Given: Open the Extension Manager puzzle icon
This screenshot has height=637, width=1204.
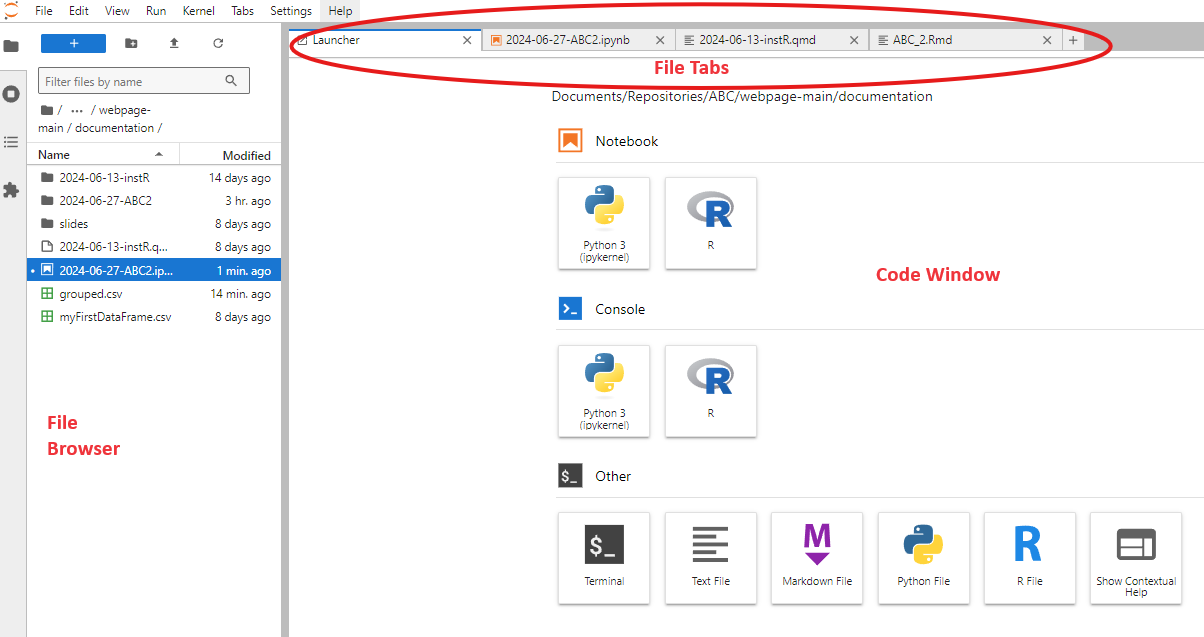Looking at the screenshot, I should (x=12, y=190).
